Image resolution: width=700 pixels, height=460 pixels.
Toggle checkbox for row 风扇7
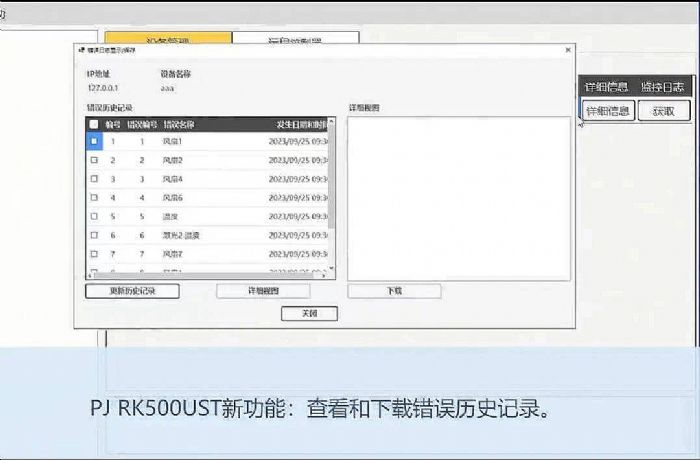point(94,254)
